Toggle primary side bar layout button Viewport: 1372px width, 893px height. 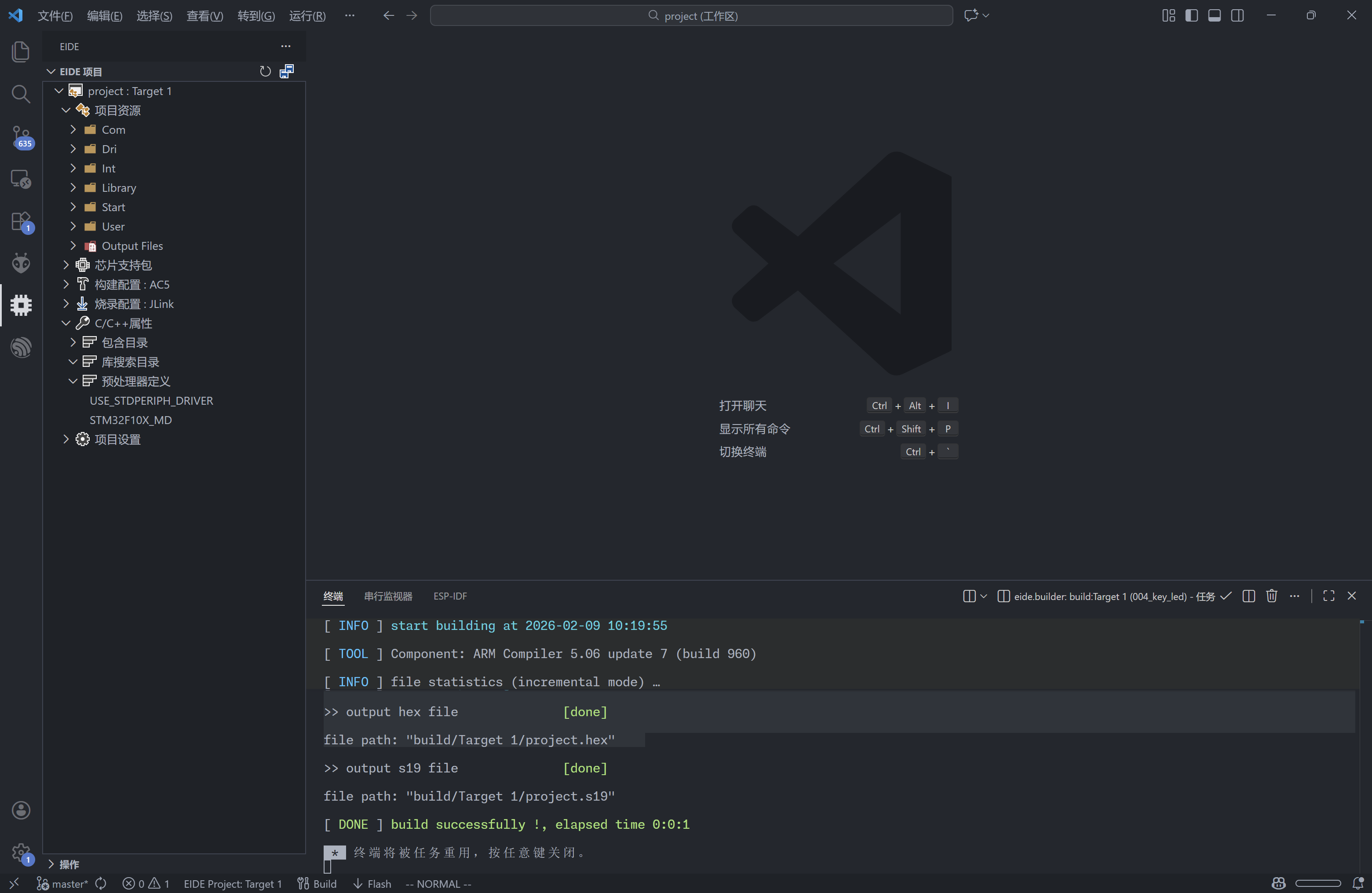point(1191,15)
